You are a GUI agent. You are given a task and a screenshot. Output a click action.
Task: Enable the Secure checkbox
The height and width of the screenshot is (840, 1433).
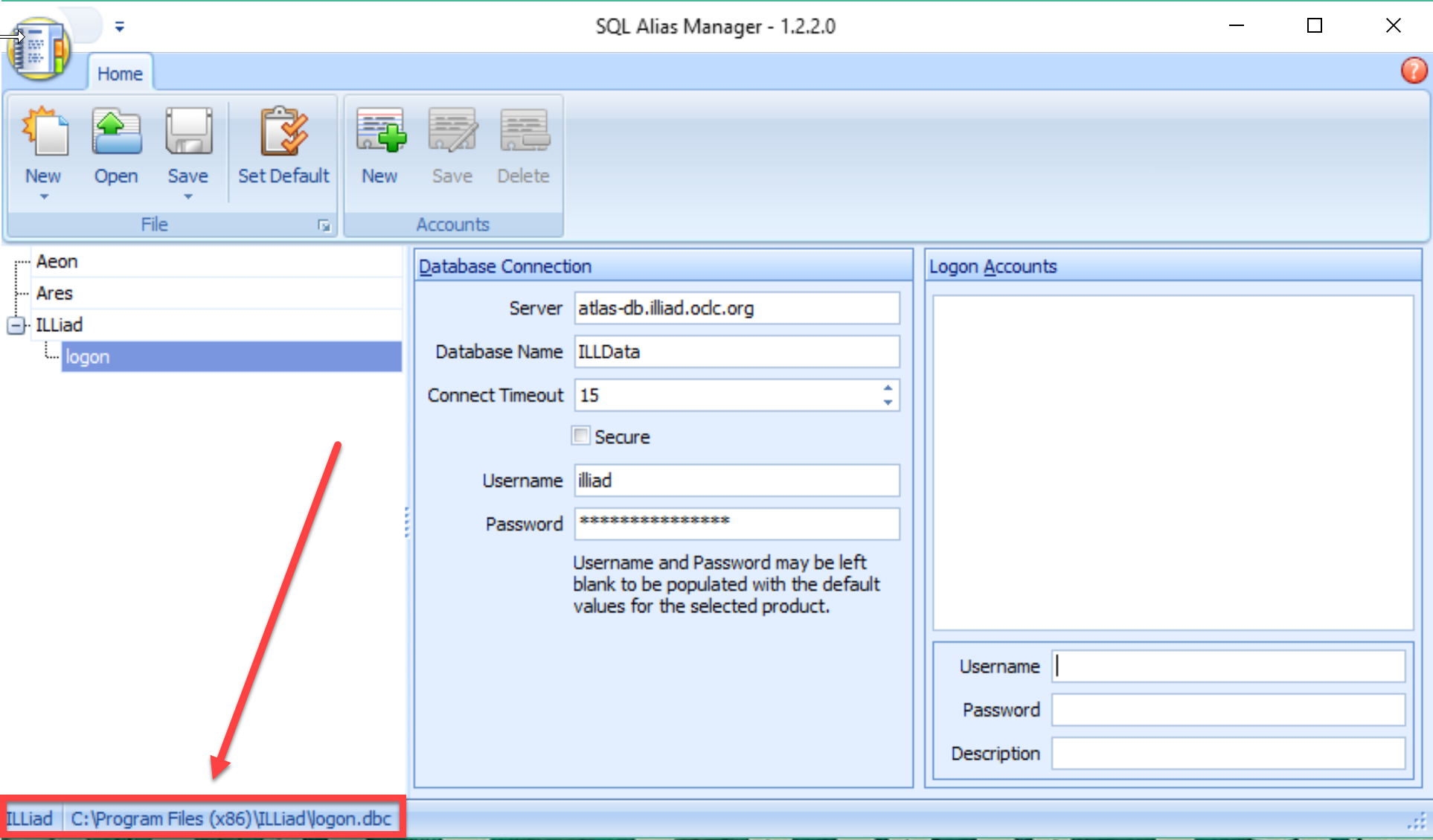[580, 436]
